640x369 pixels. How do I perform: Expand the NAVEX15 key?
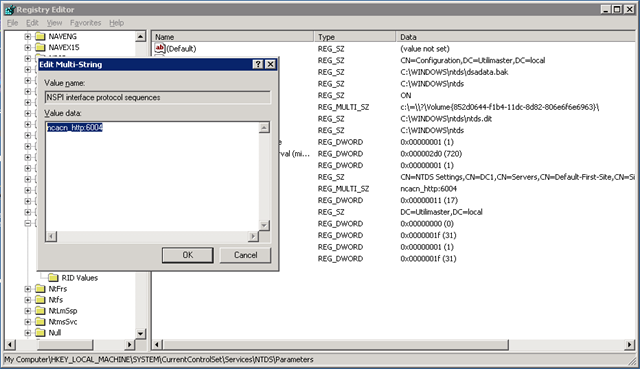click(27, 47)
